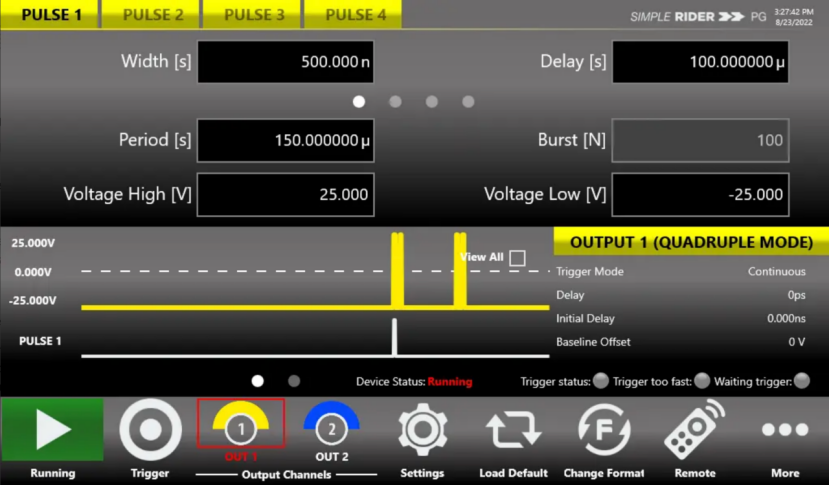Click the Width value field
829x486 pixels.
pos(285,62)
